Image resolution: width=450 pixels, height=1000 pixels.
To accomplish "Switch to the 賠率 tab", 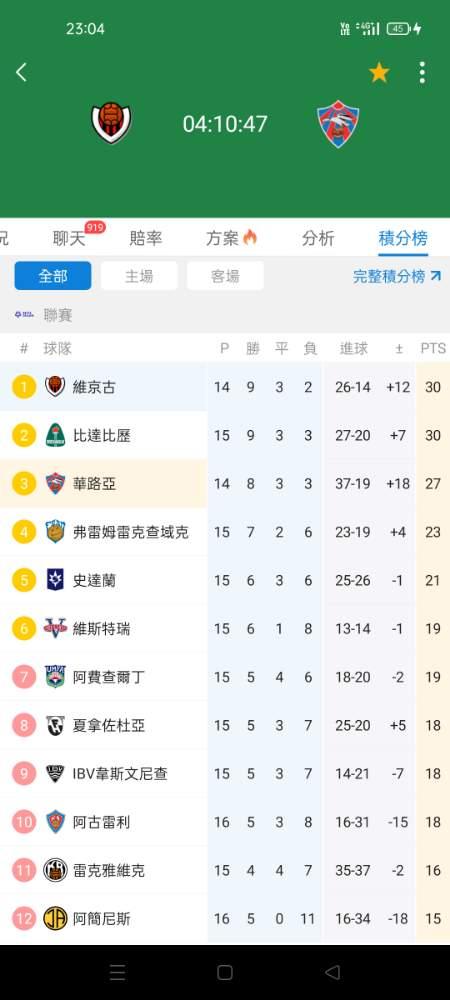I will (x=145, y=239).
